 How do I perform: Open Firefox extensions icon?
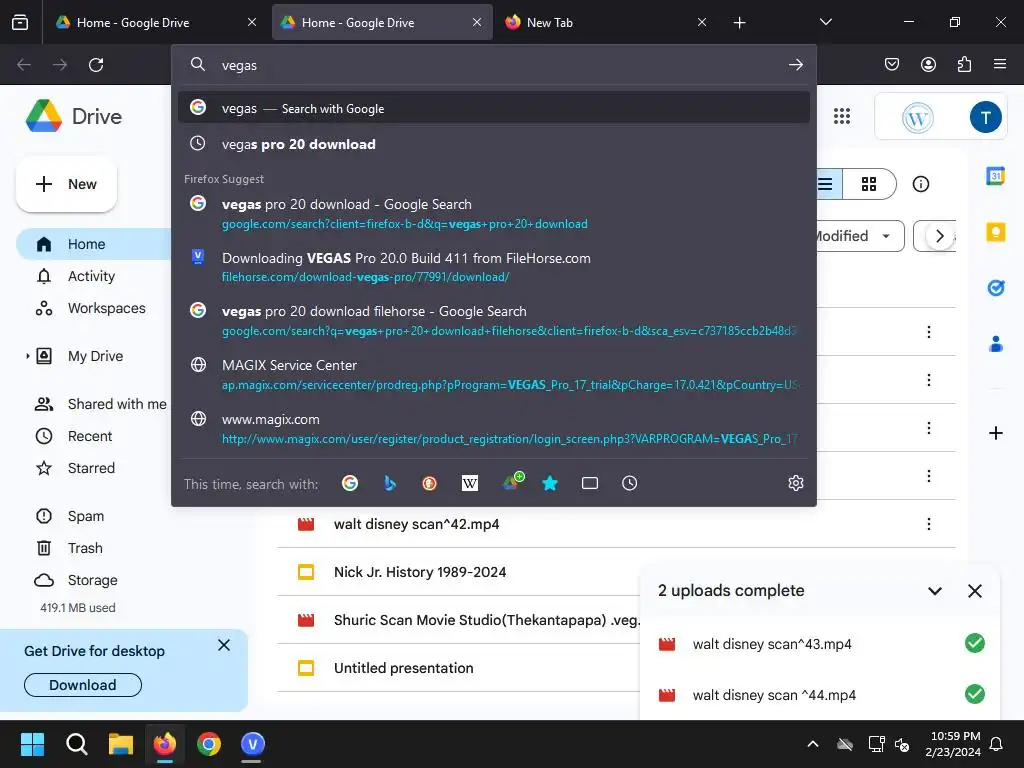[964, 64]
